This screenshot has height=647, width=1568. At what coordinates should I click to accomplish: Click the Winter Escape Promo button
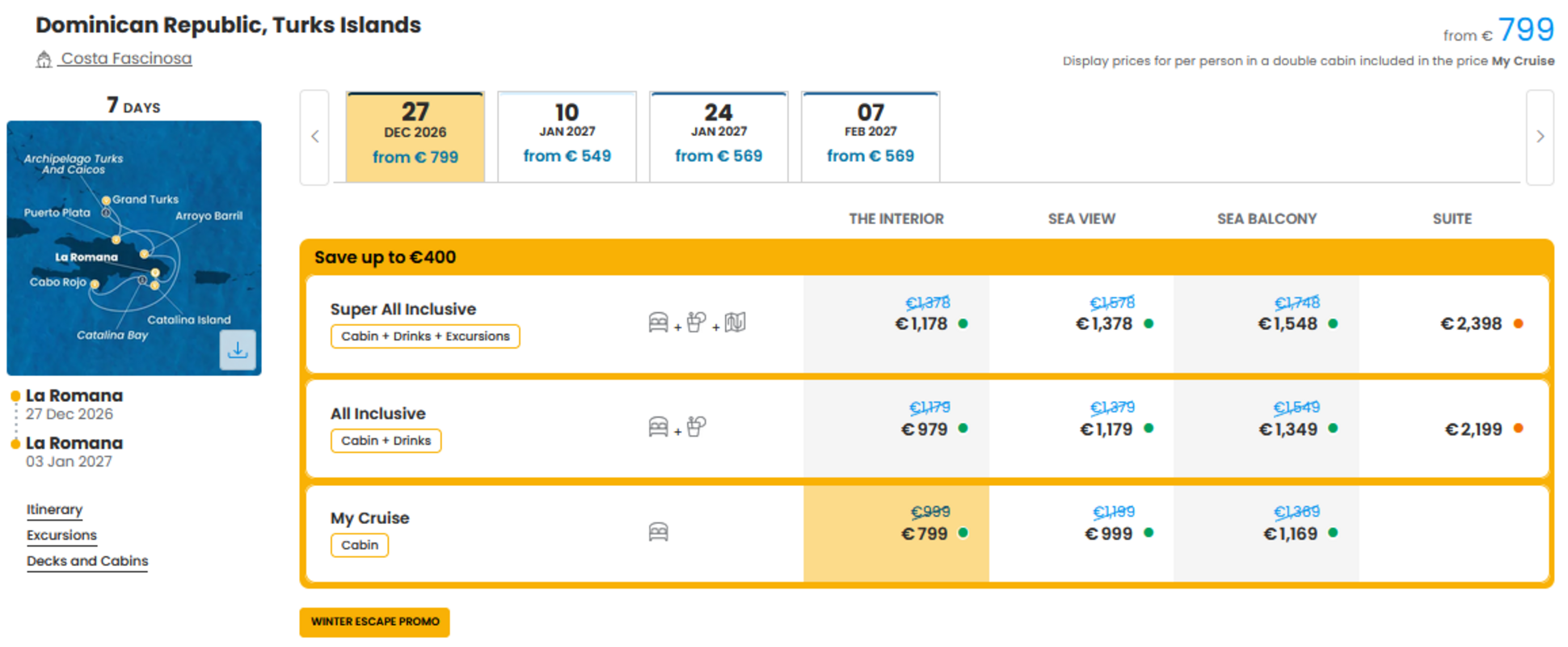pyautogui.click(x=375, y=622)
